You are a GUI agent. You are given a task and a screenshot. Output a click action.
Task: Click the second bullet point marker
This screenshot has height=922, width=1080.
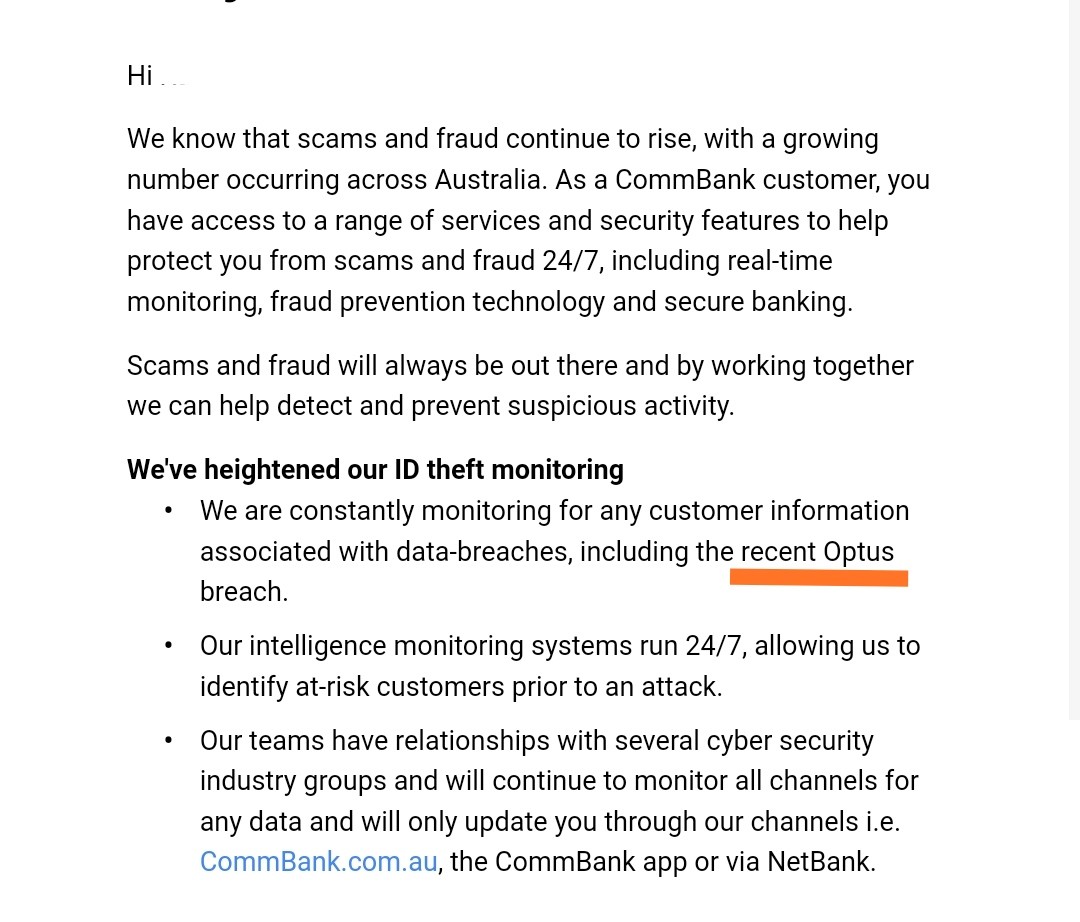tap(168, 646)
